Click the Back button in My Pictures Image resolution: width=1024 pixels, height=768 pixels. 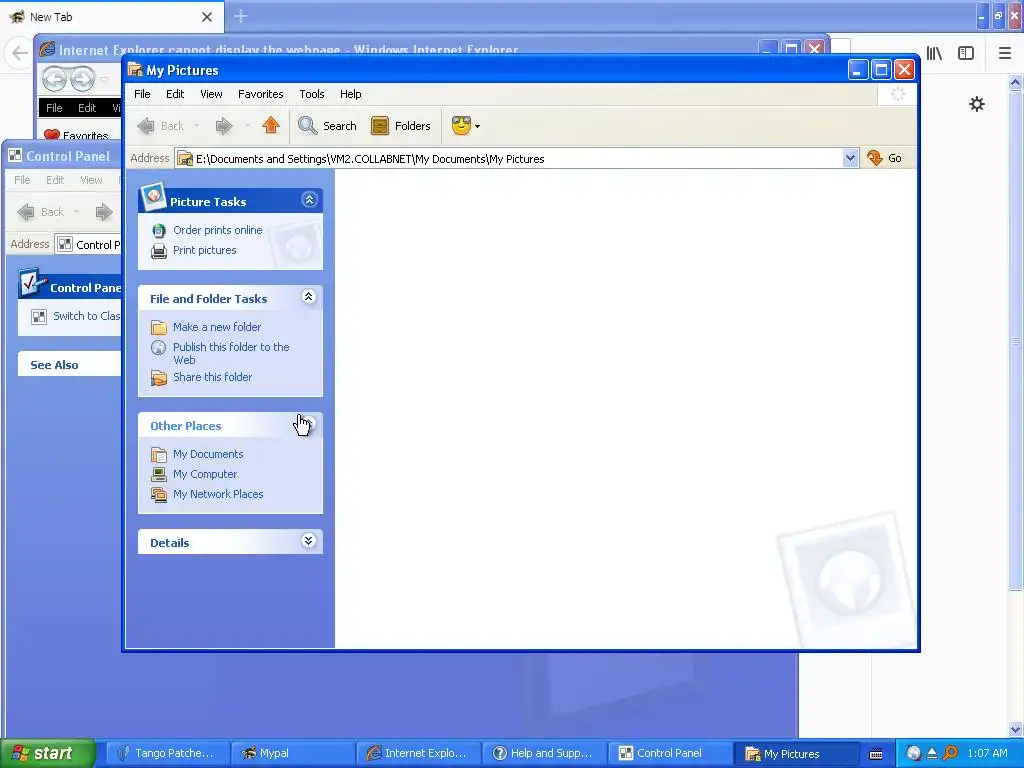tap(161, 125)
